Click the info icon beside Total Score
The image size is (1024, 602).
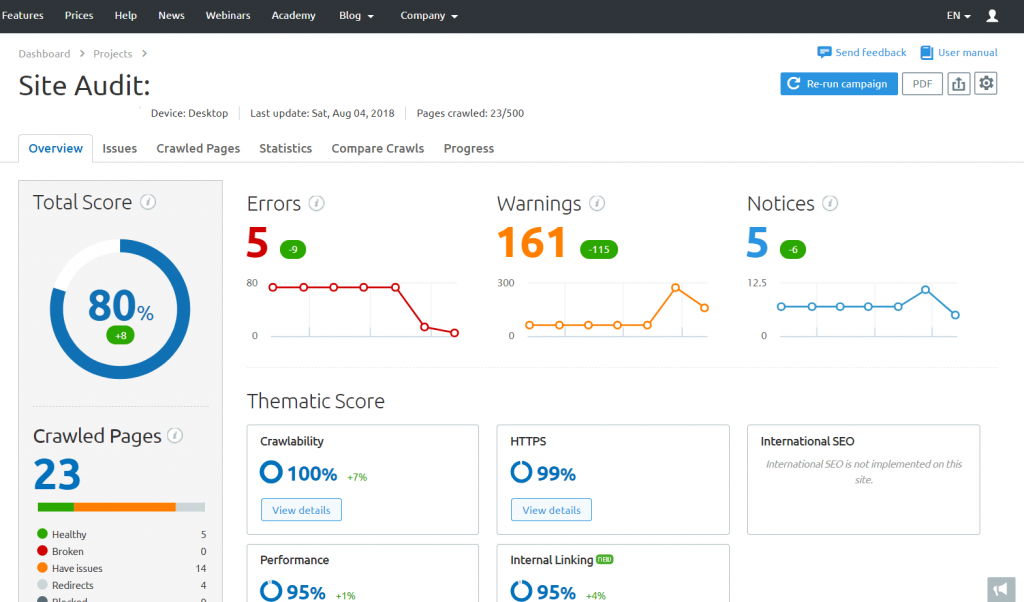(148, 202)
